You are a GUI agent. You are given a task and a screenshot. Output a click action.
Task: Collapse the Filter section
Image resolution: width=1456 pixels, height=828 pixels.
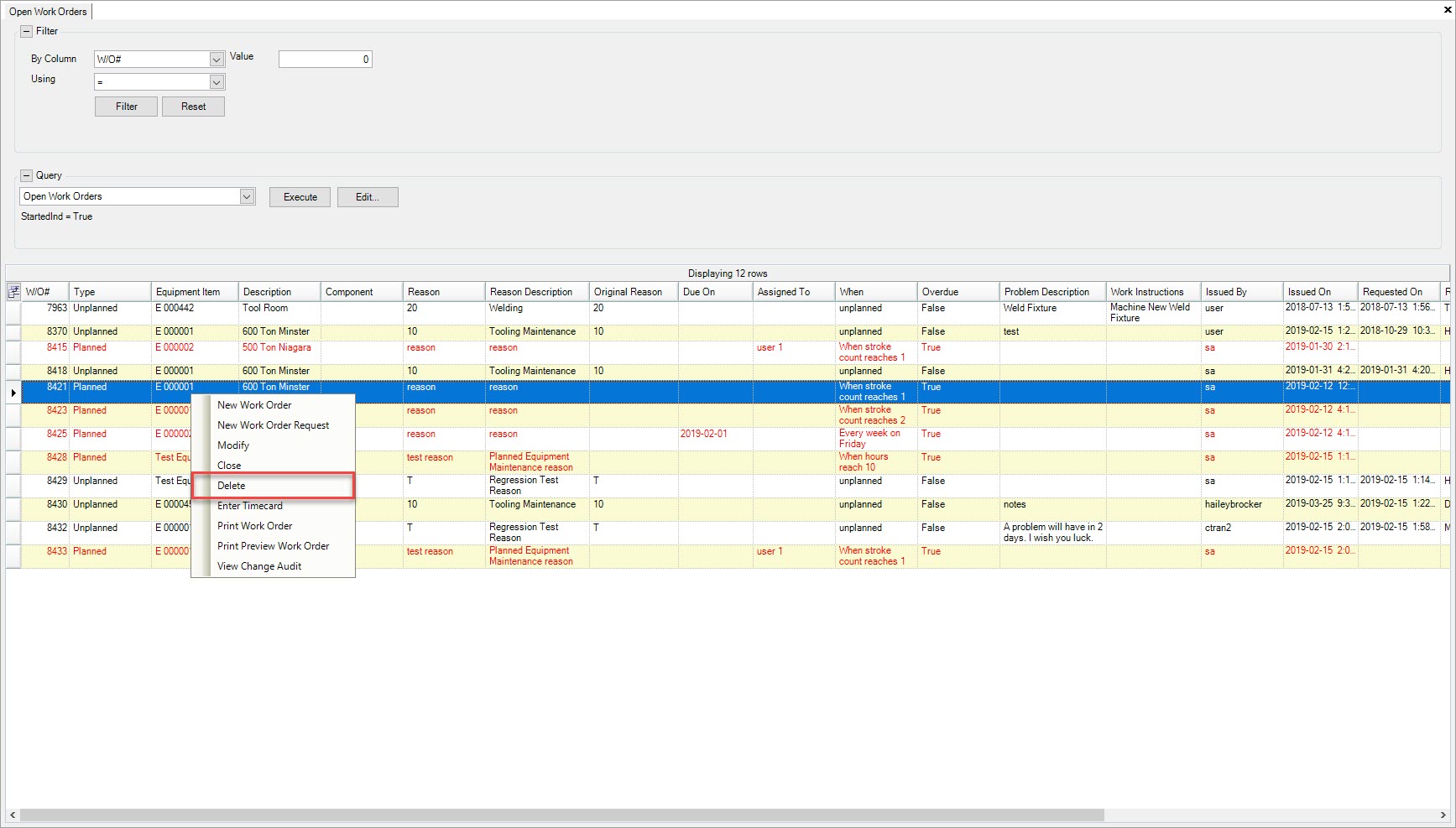[26, 31]
